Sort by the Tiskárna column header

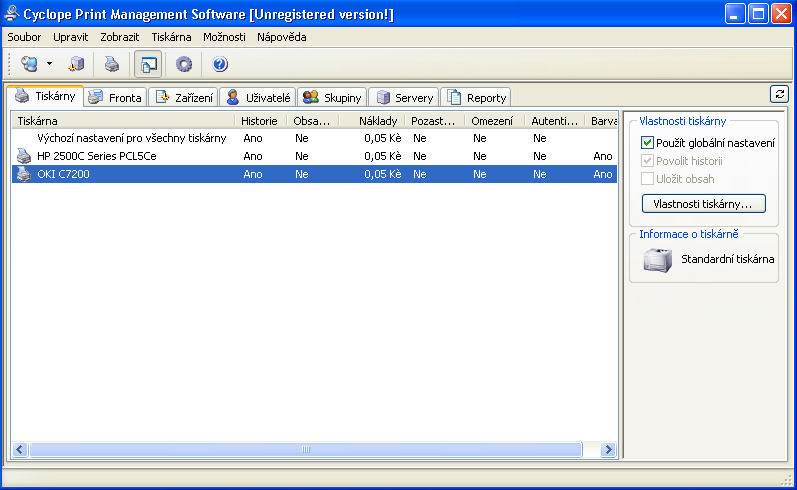point(124,121)
